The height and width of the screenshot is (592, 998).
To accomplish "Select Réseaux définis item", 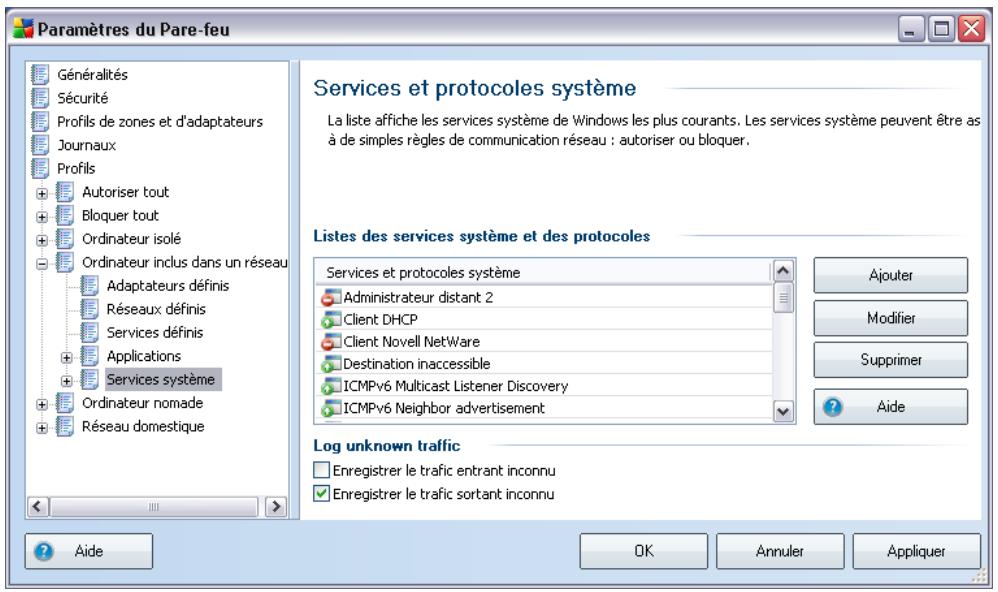I will pos(156,309).
